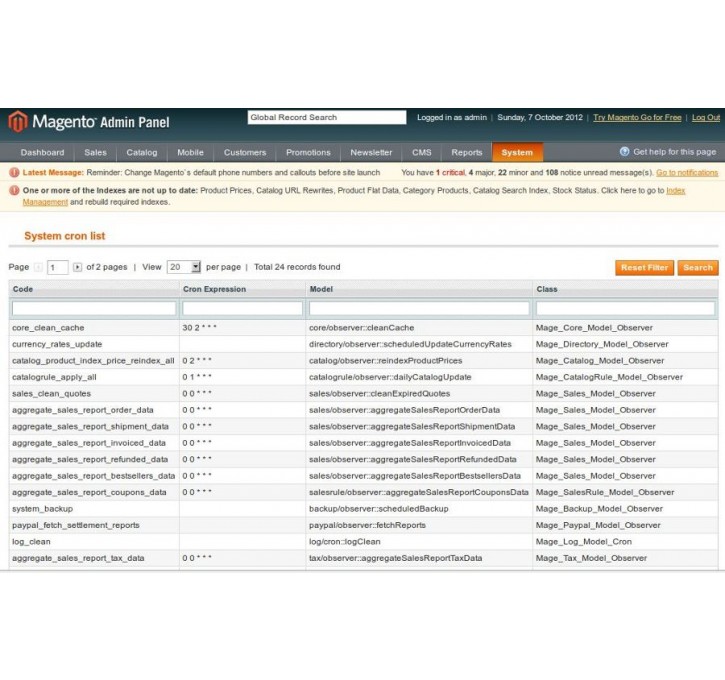Image resolution: width=725 pixels, height=680 pixels.
Task: Select aggregate_sales_report_bestsellers_data row
Action: point(363,476)
